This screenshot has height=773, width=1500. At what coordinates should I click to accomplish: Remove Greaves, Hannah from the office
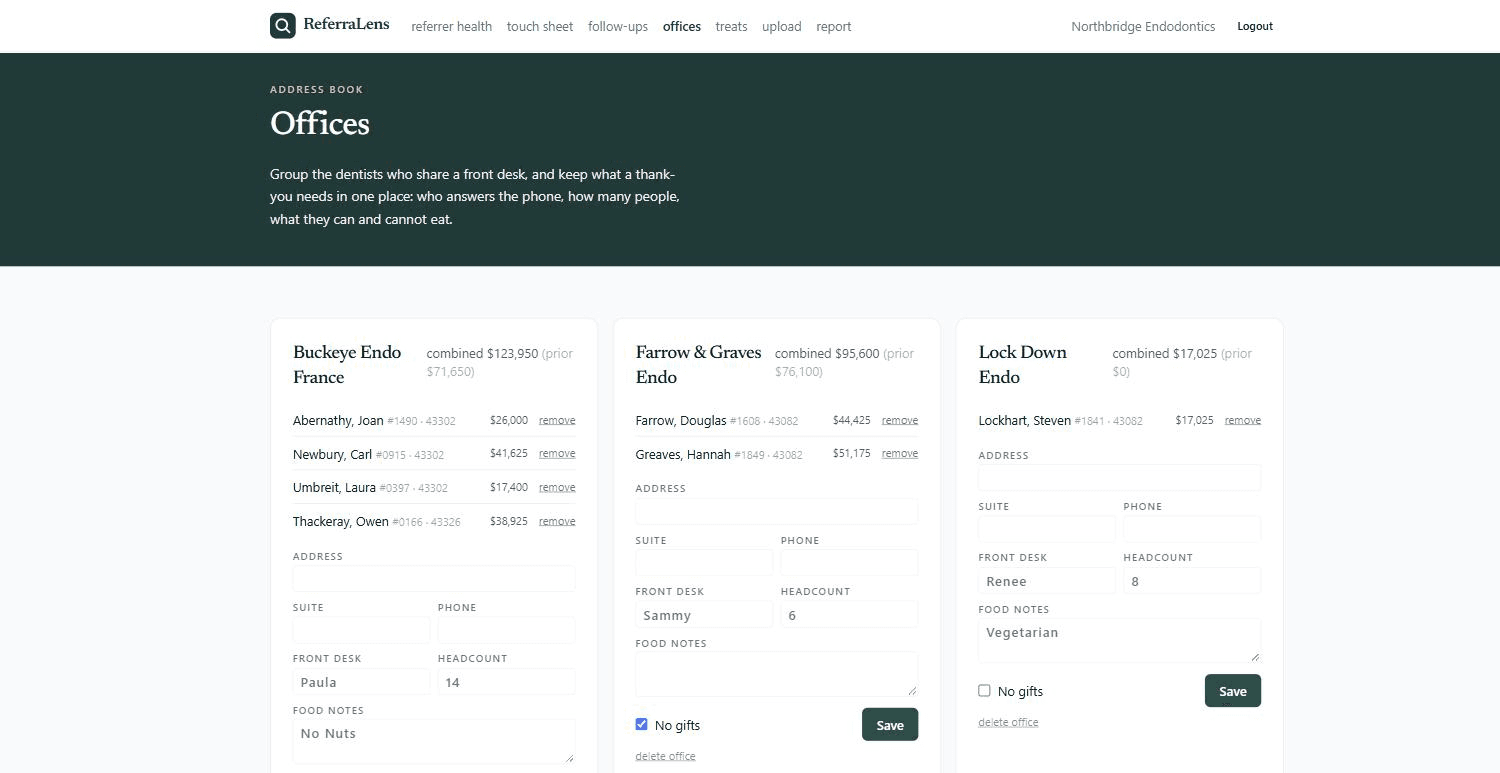(900, 454)
